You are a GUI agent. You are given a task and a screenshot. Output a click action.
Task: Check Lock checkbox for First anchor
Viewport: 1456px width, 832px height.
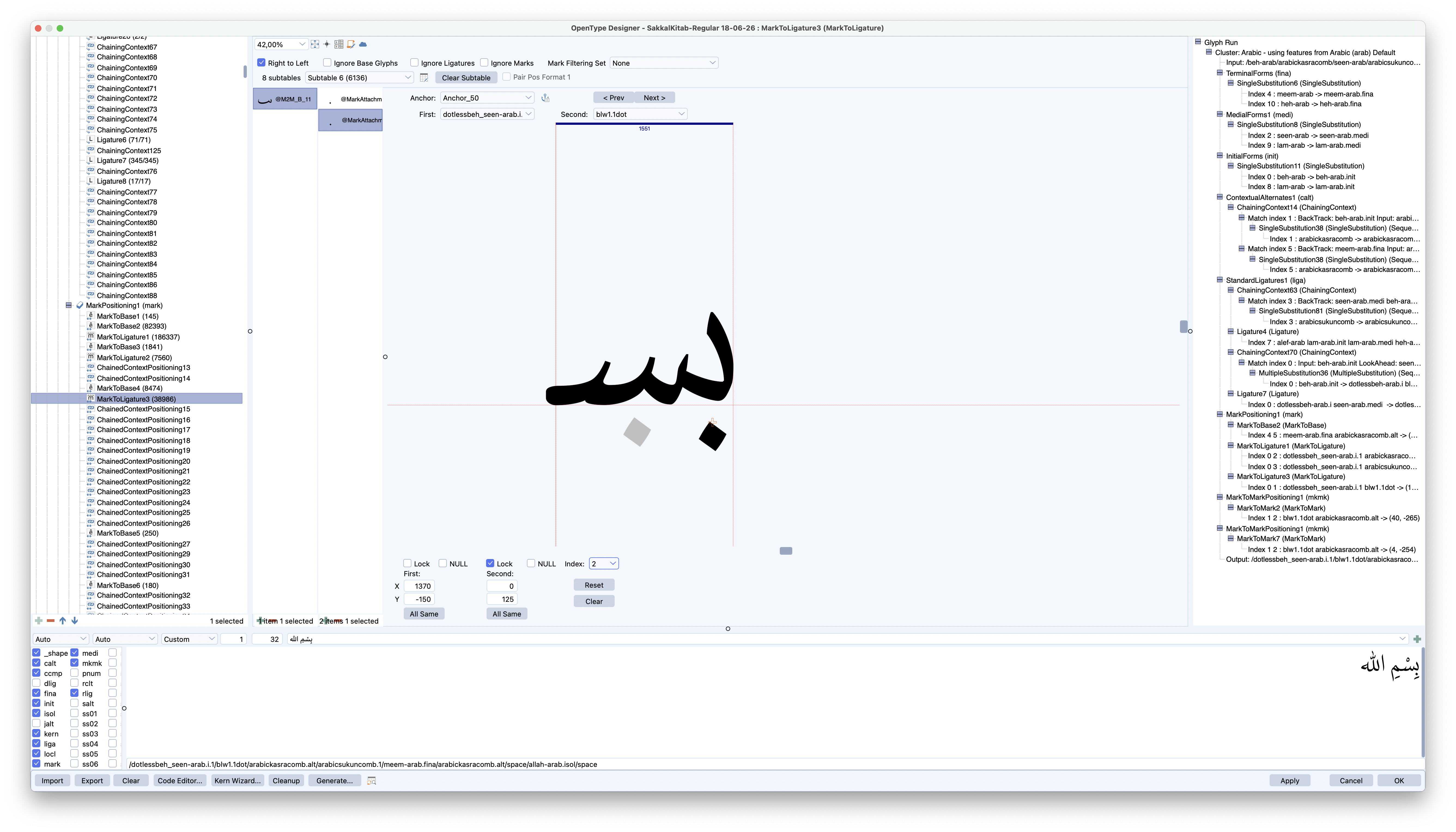click(x=407, y=563)
